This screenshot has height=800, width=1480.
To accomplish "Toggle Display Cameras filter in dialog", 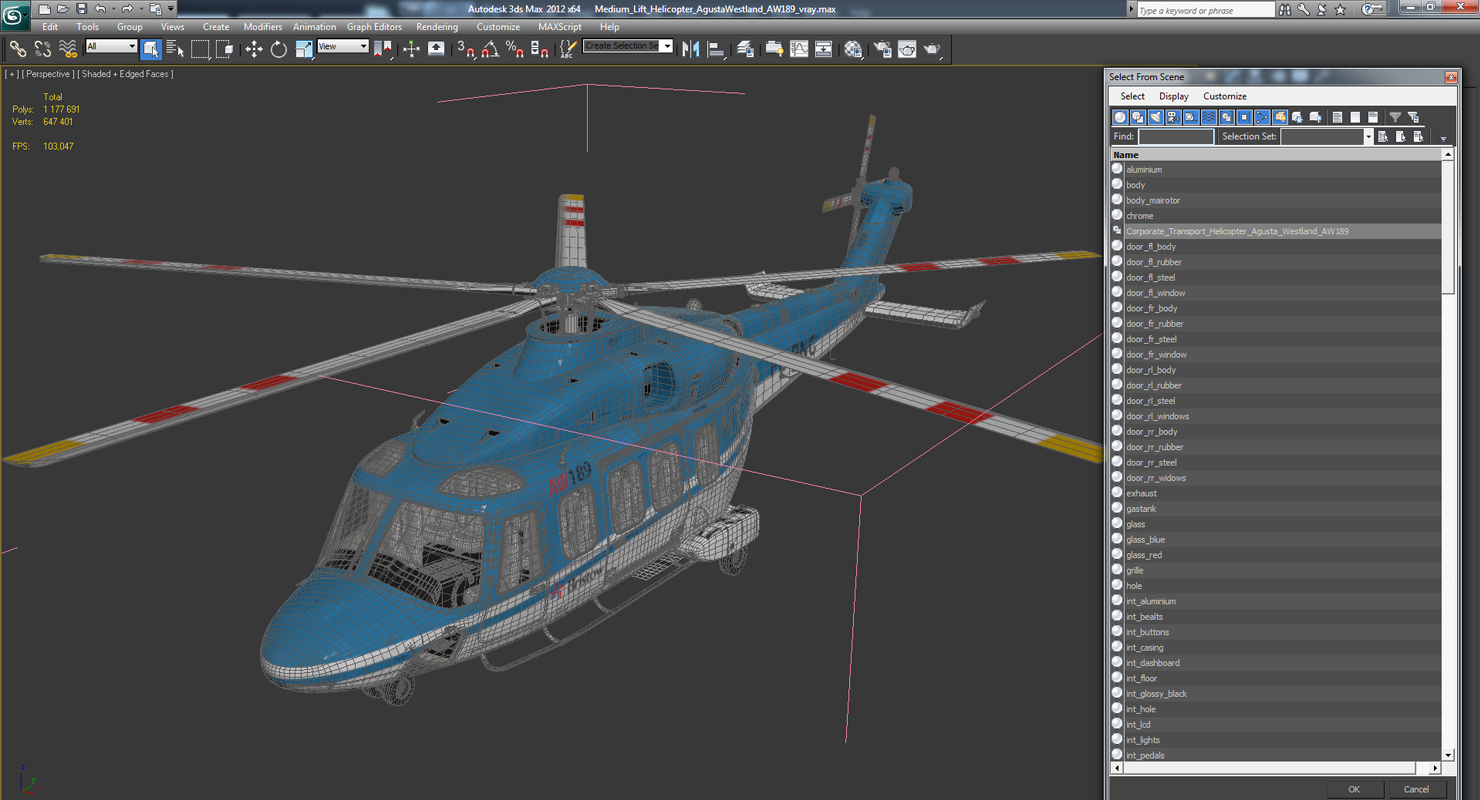I will click(x=1173, y=117).
